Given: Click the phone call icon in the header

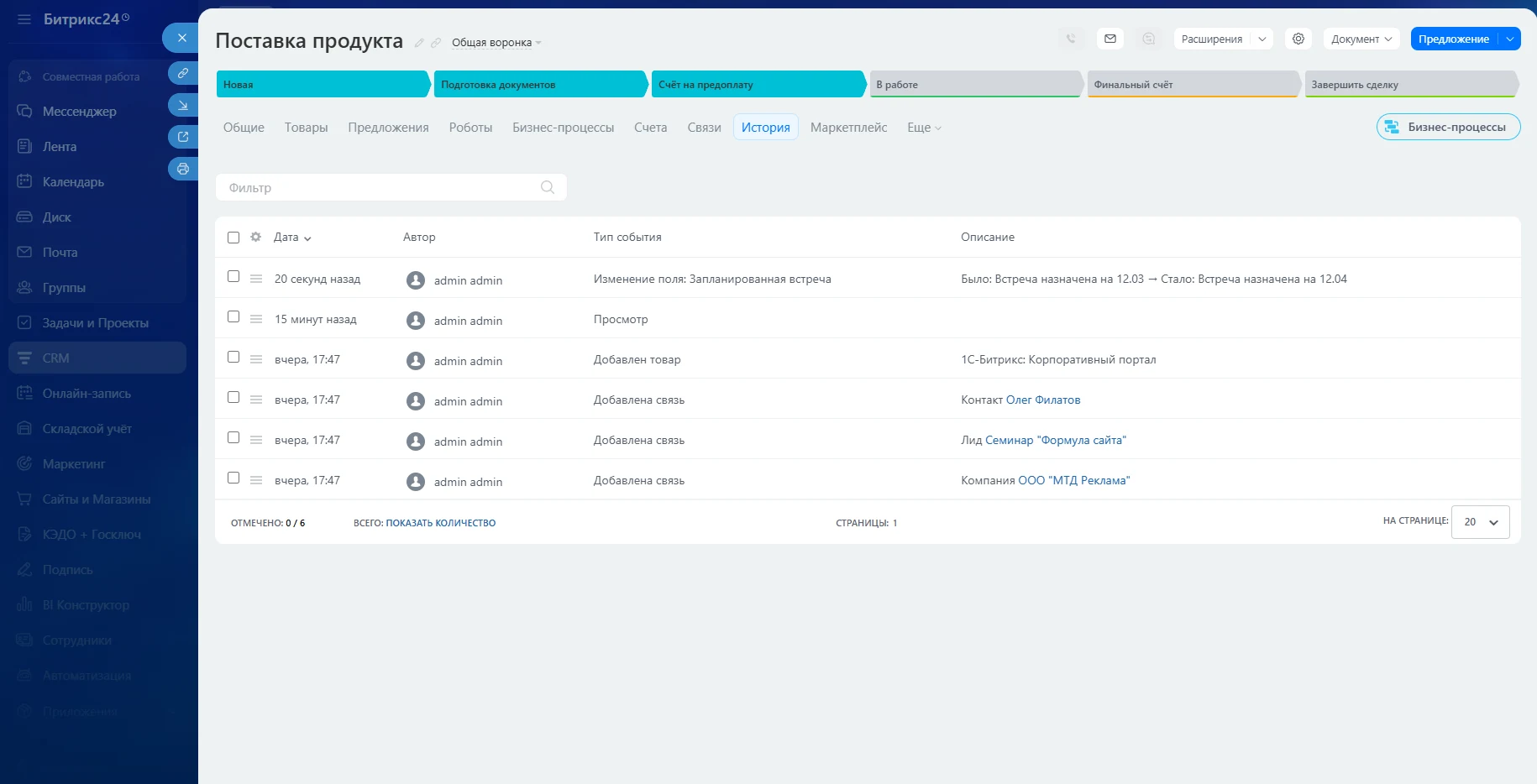Looking at the screenshot, I should click(1071, 39).
